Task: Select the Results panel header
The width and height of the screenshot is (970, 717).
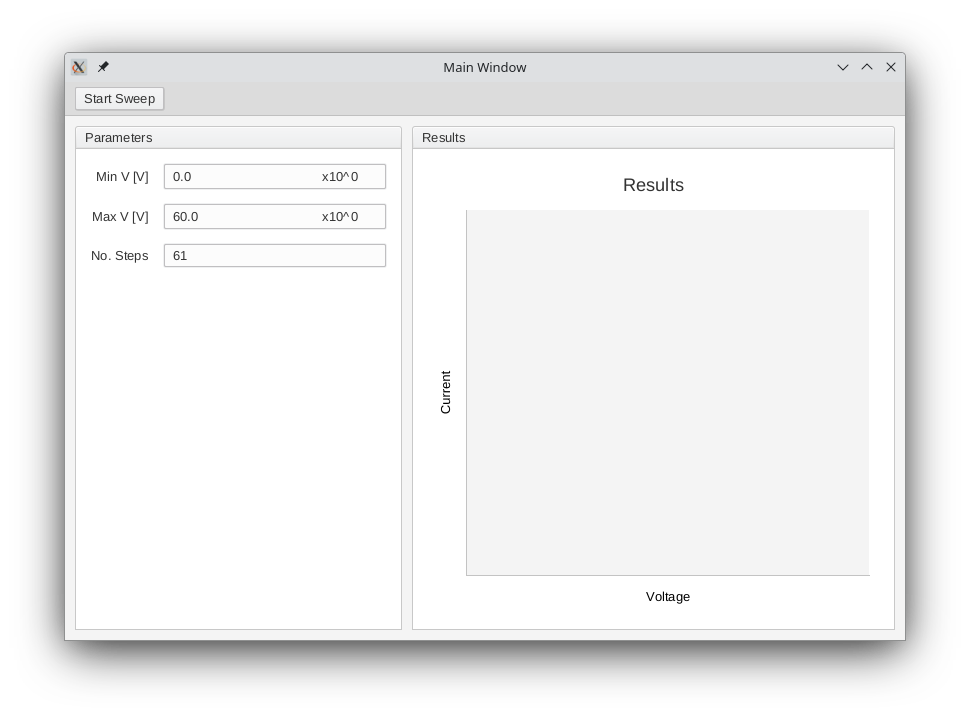Action: pyautogui.click(x=653, y=137)
